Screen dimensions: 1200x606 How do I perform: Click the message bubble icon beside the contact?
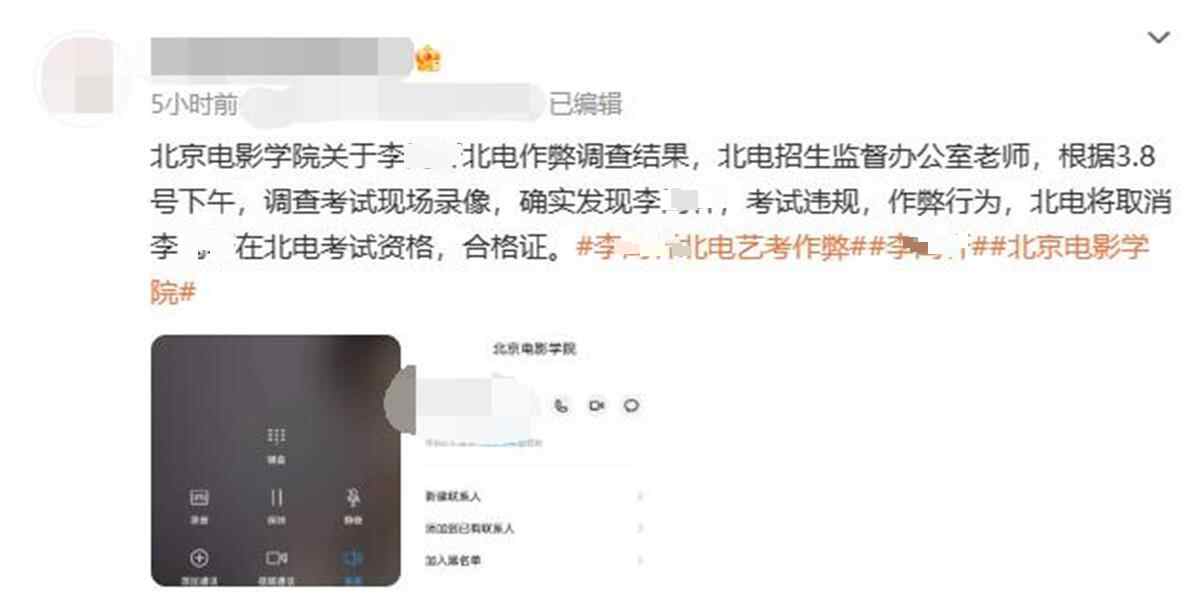pos(632,405)
